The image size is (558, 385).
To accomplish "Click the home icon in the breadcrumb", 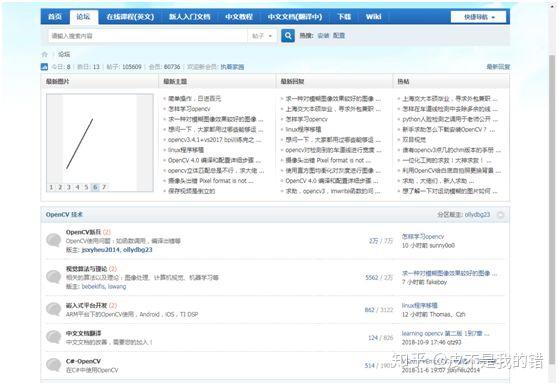I will [x=44, y=54].
